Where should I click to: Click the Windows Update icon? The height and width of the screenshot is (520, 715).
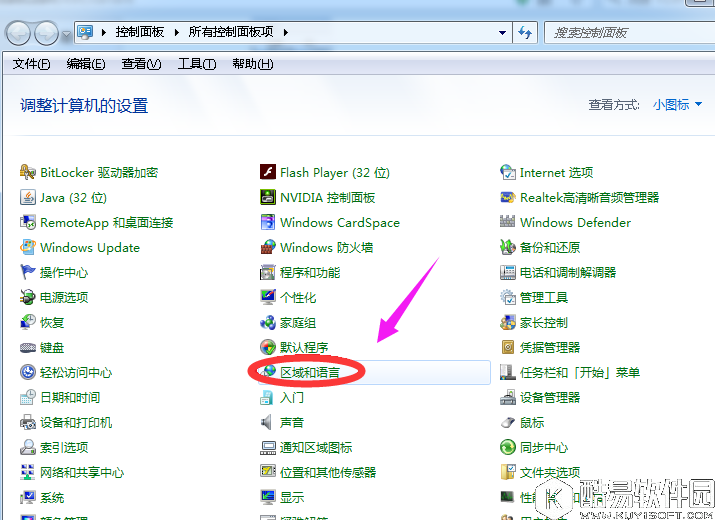click(27, 247)
